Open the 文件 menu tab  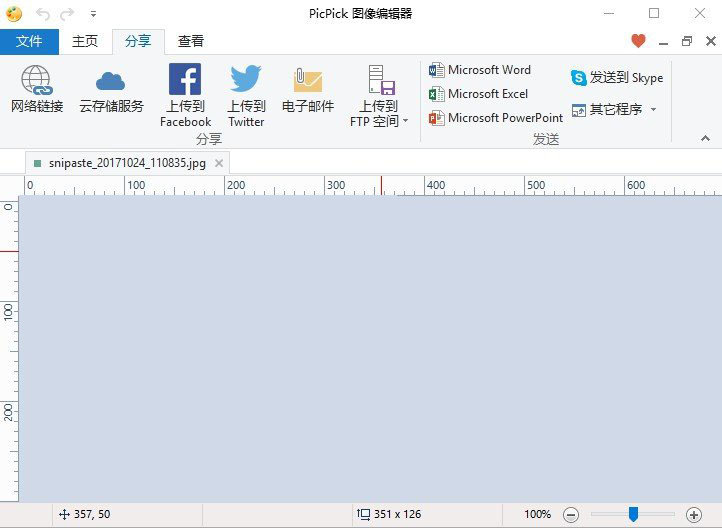tap(29, 41)
